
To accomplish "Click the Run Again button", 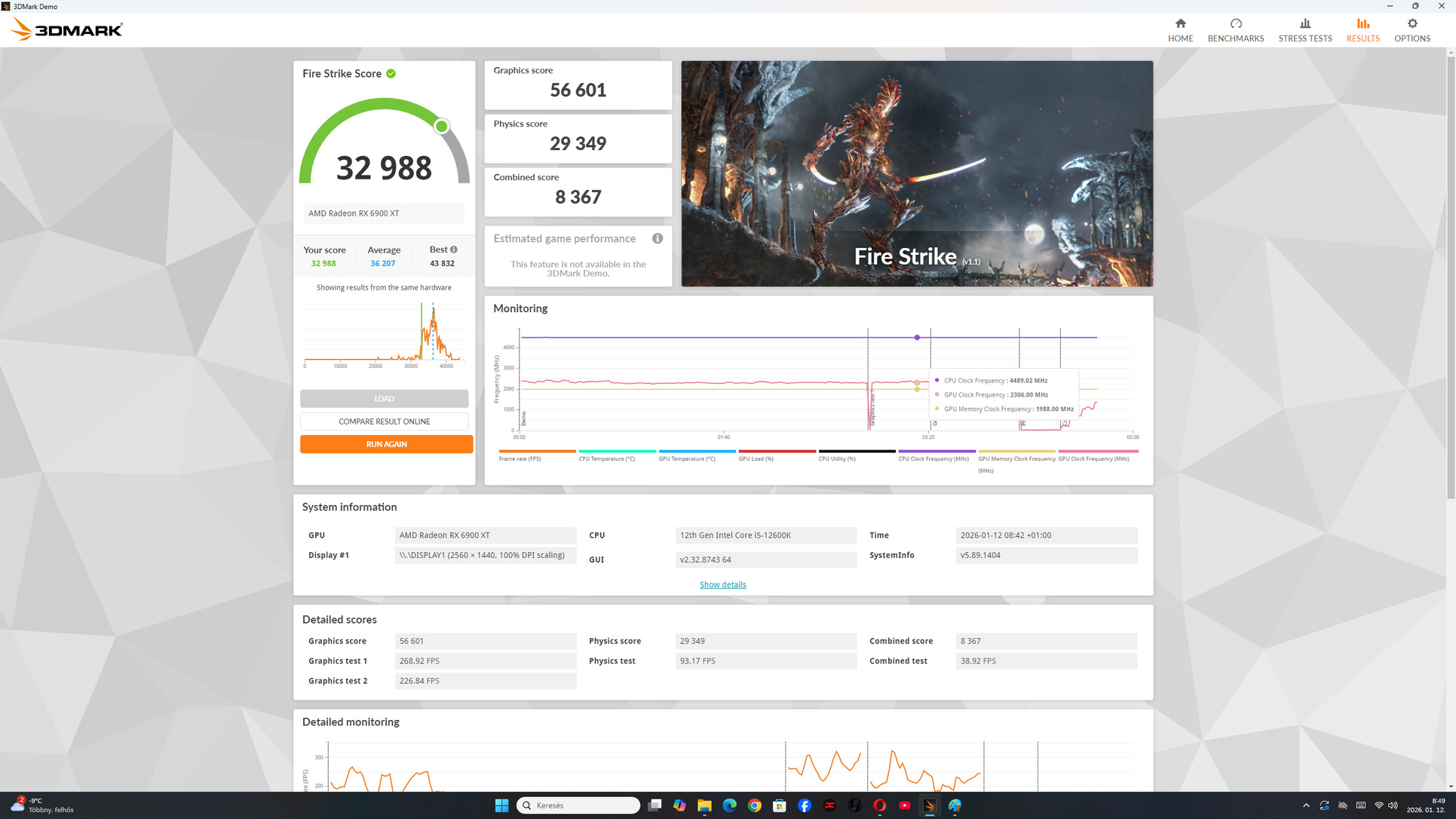I will [x=386, y=444].
